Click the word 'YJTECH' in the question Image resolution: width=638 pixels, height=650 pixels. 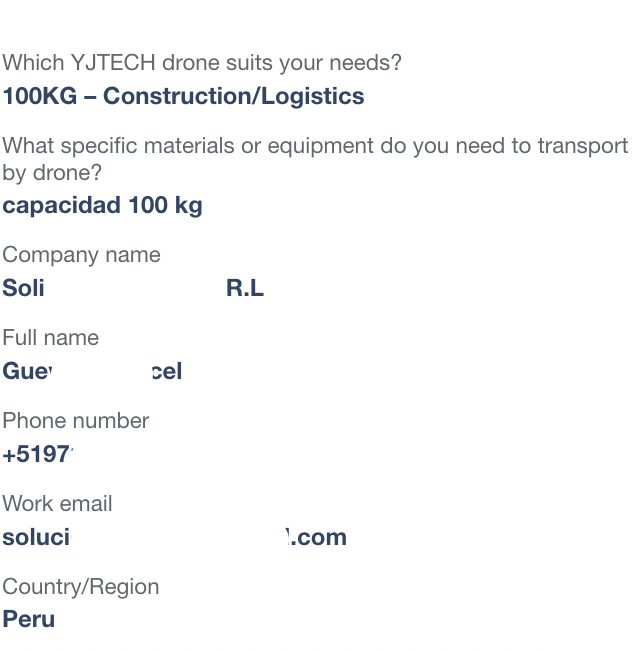(113, 63)
